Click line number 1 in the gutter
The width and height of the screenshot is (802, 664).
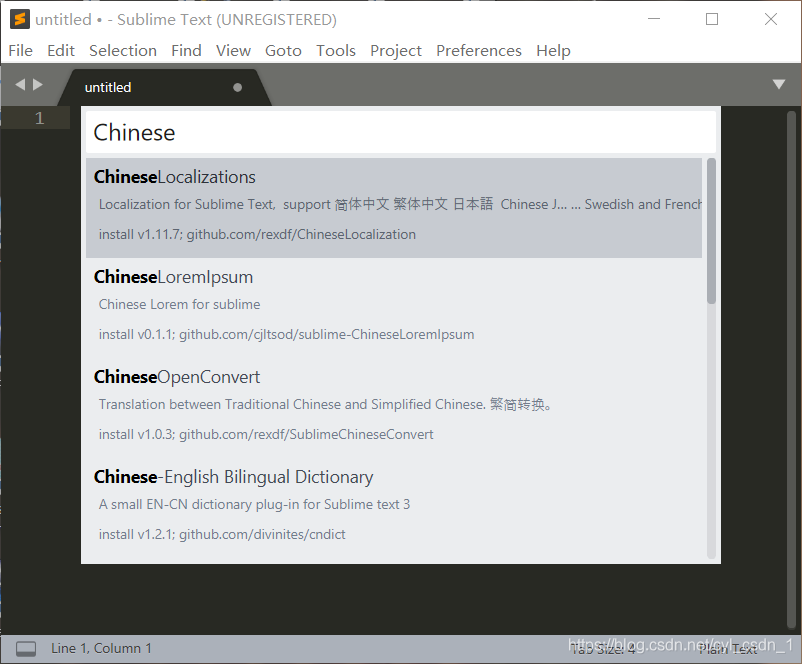(x=39, y=118)
